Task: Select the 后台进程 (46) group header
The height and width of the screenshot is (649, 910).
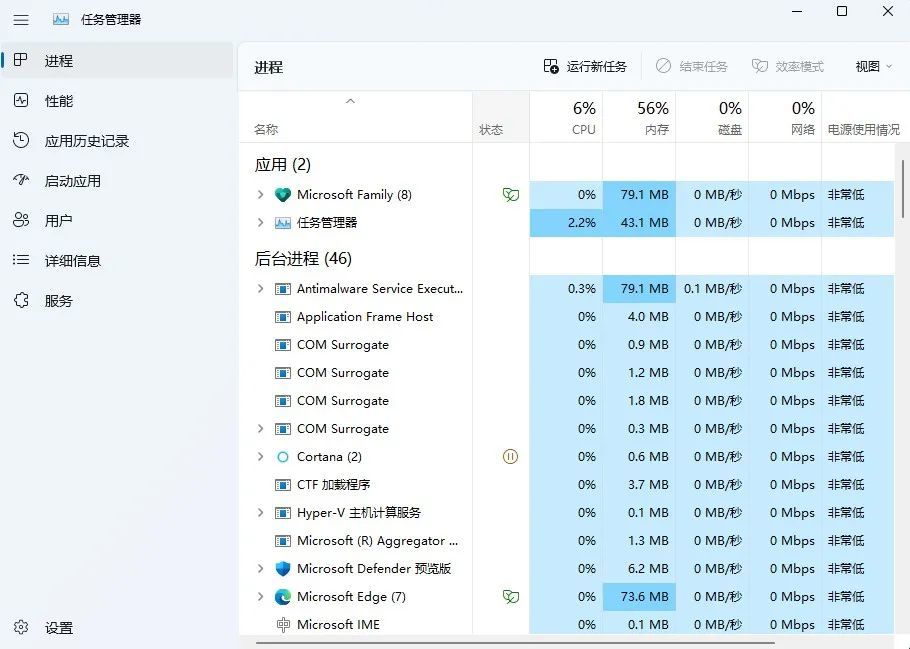Action: coord(303,258)
